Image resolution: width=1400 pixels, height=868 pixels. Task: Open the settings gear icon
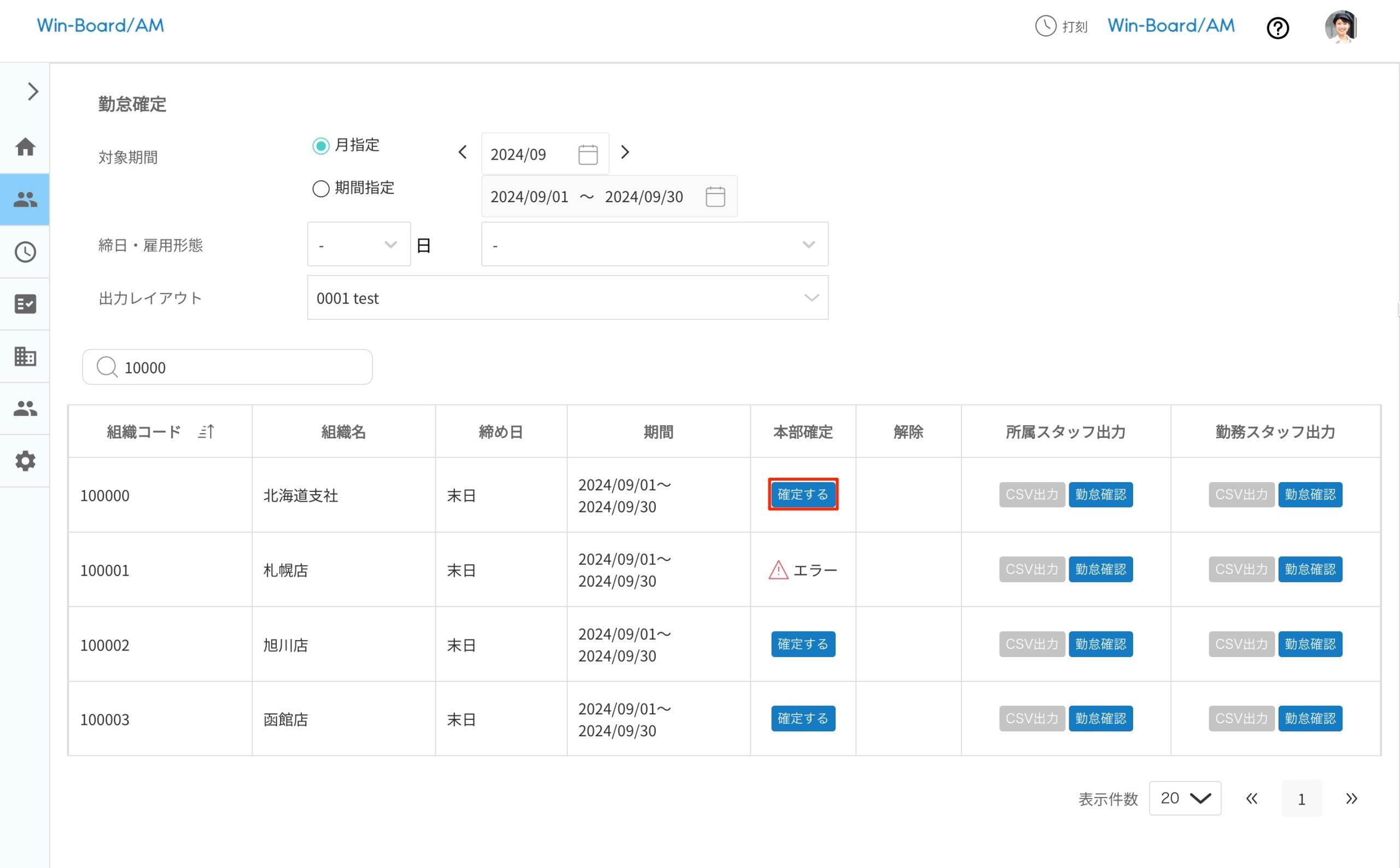tap(25, 461)
